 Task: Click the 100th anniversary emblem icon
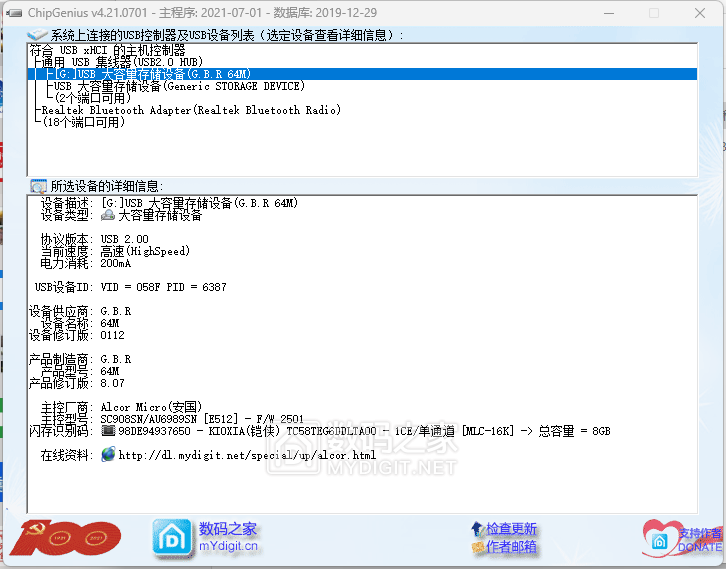point(65,538)
